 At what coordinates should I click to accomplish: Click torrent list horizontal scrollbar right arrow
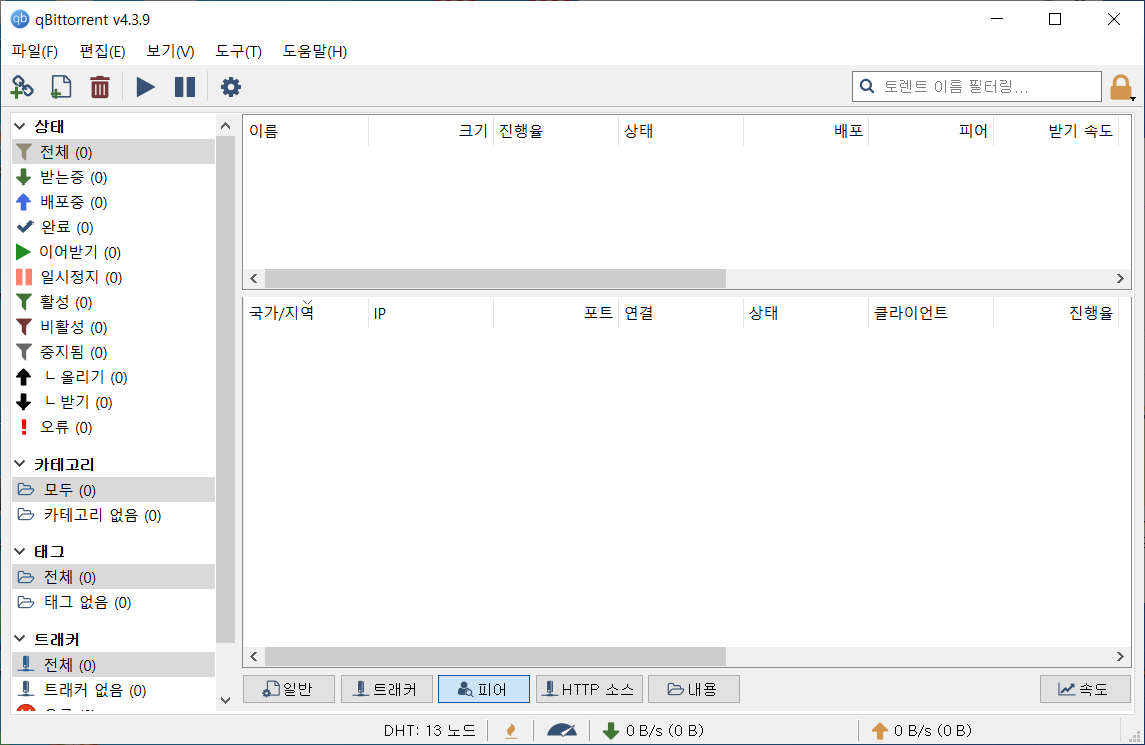[x=1120, y=278]
